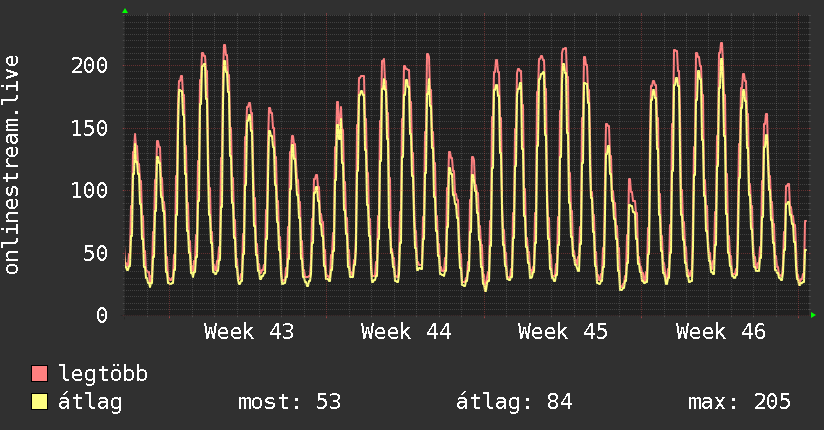Click the 'átlag: 84' average value

pyautogui.click(x=514, y=402)
